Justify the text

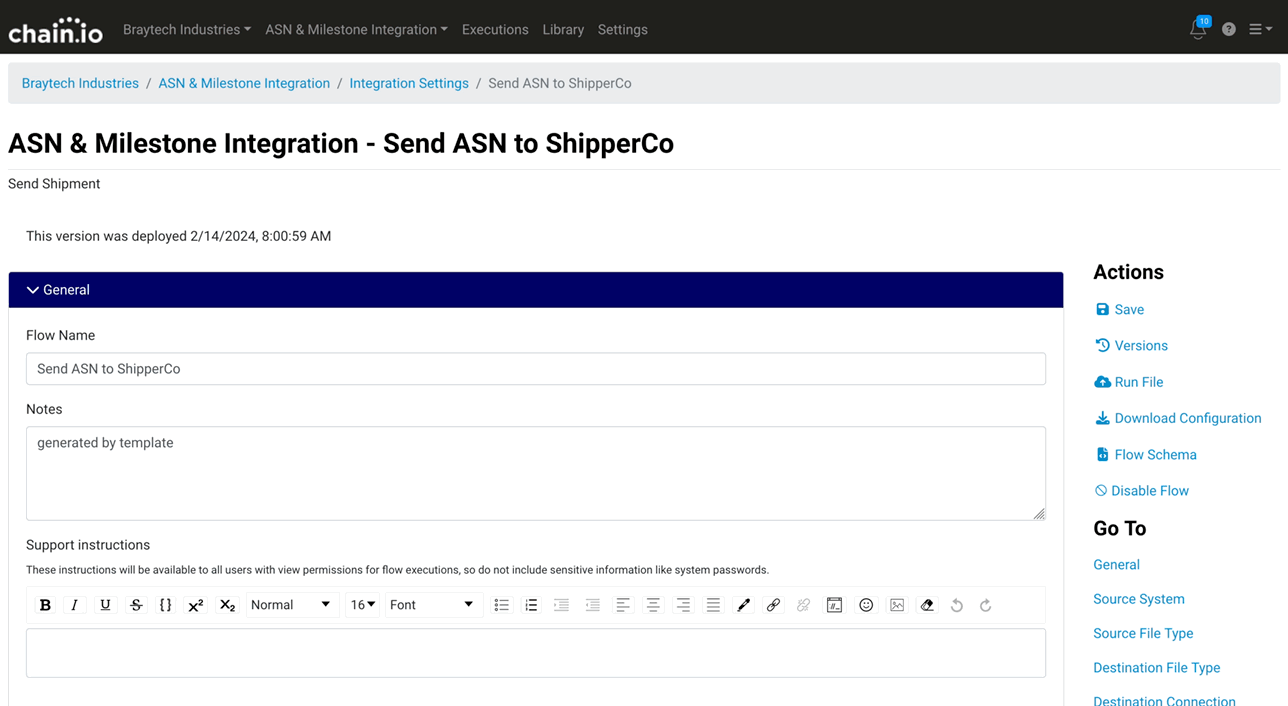click(x=713, y=605)
